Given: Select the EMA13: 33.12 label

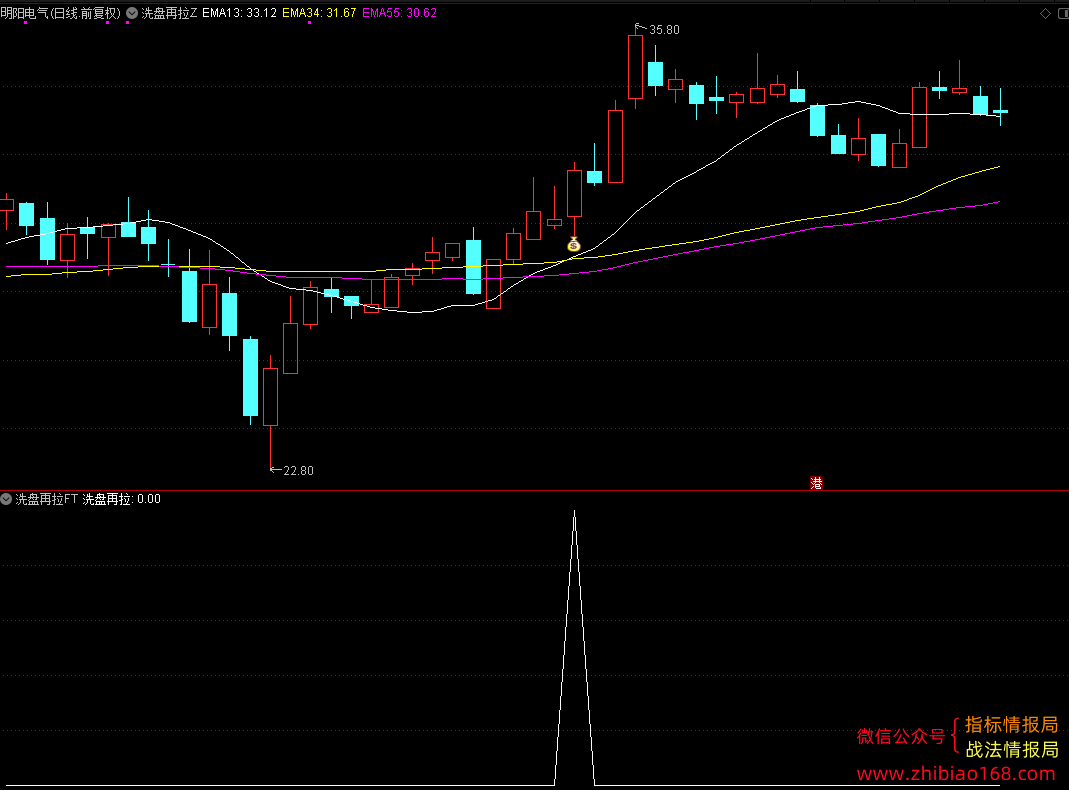Looking at the screenshot, I should coord(239,13).
